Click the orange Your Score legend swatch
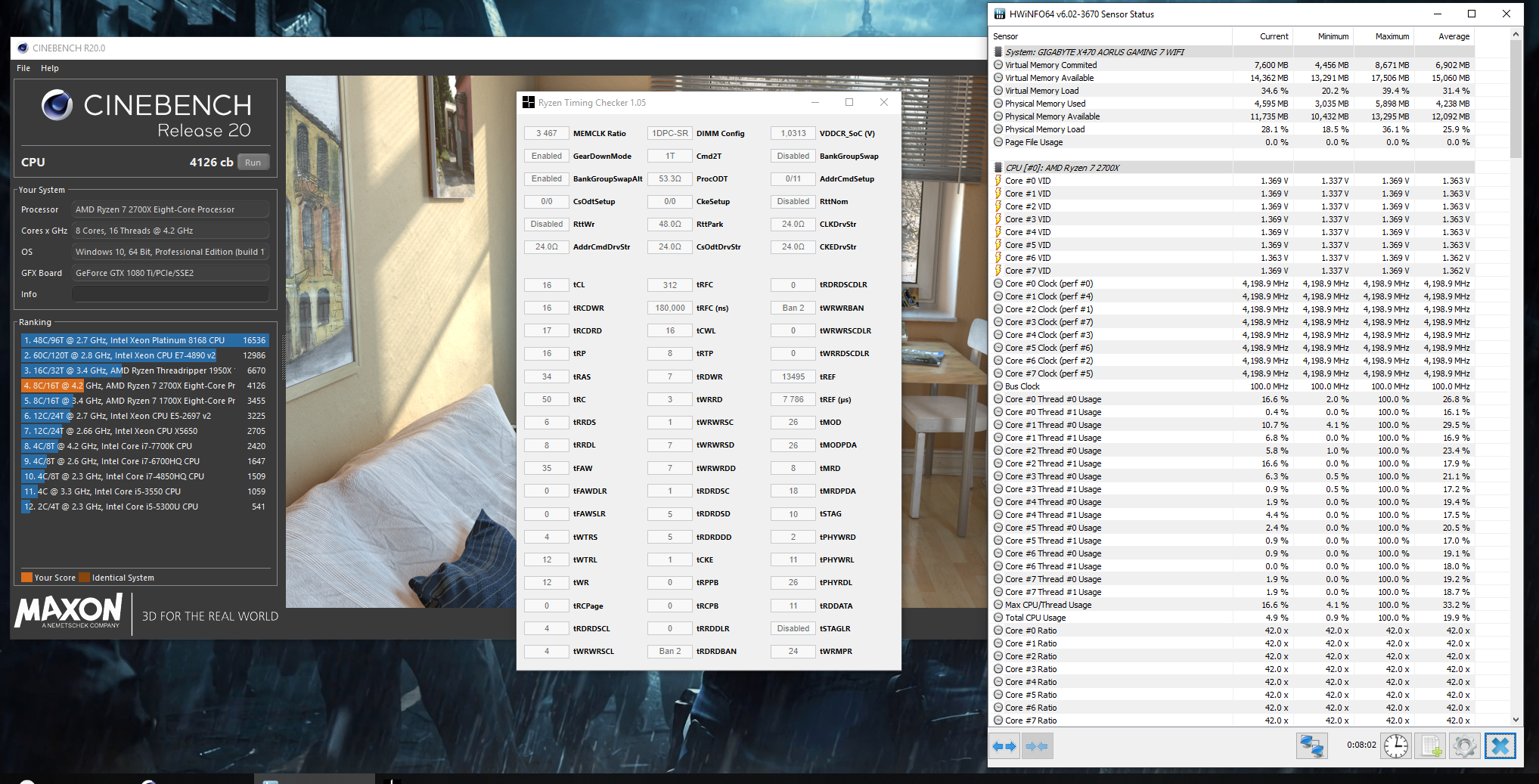Viewport: 1539px width, 784px height. [27, 578]
